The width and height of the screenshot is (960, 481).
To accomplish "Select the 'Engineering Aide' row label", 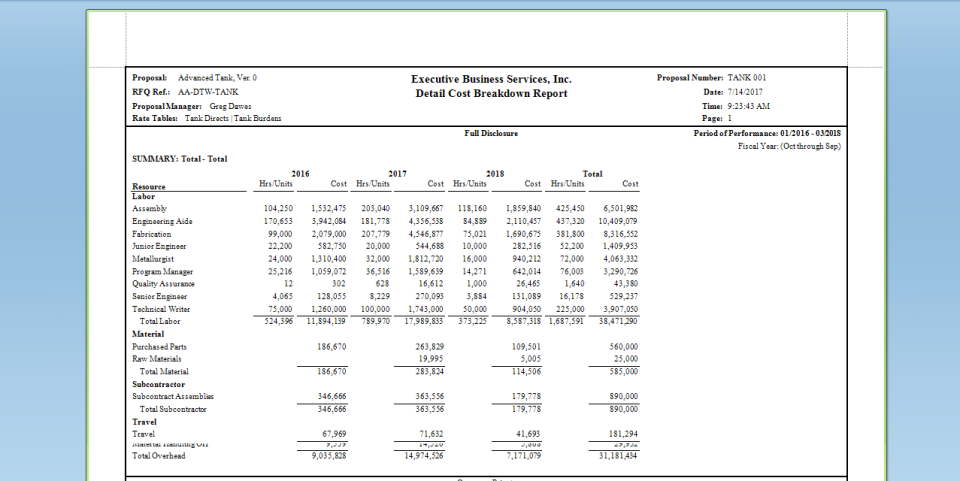I will [x=162, y=222].
